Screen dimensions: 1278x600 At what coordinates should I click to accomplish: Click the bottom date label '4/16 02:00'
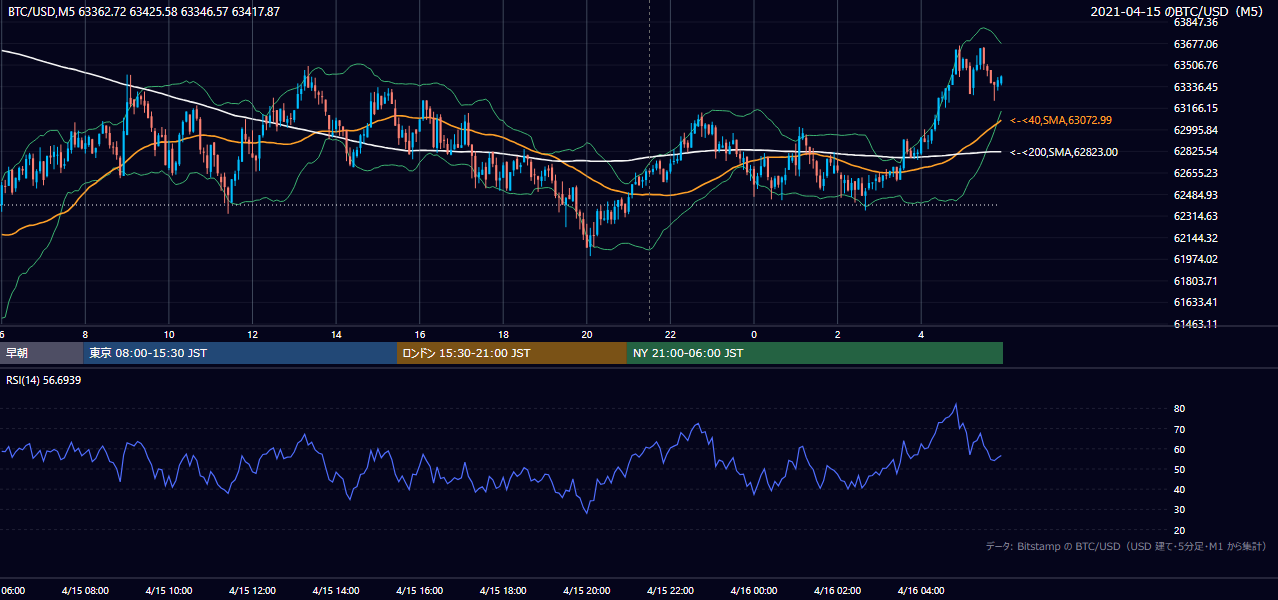point(837,591)
